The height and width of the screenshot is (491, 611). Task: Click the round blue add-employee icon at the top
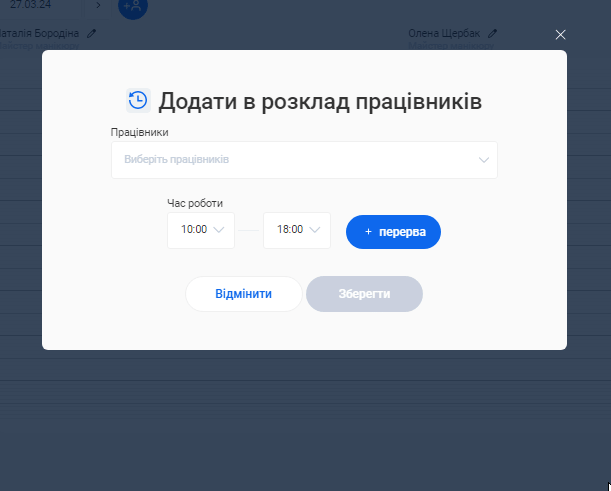click(132, 6)
